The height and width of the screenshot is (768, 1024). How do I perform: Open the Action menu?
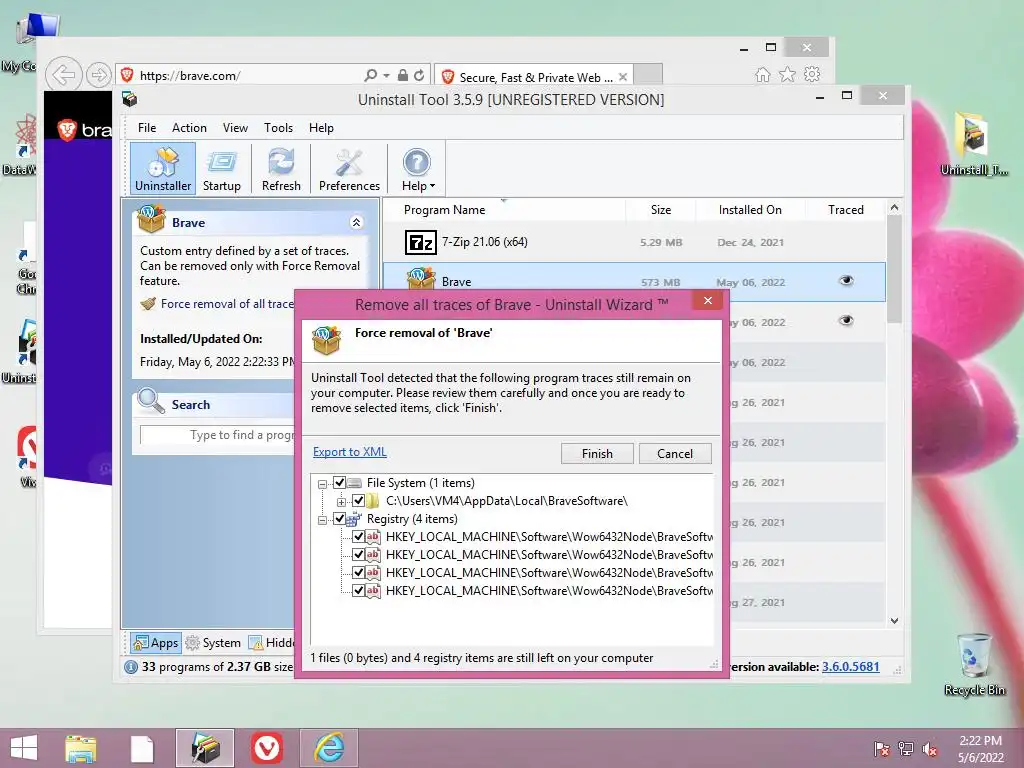189,128
